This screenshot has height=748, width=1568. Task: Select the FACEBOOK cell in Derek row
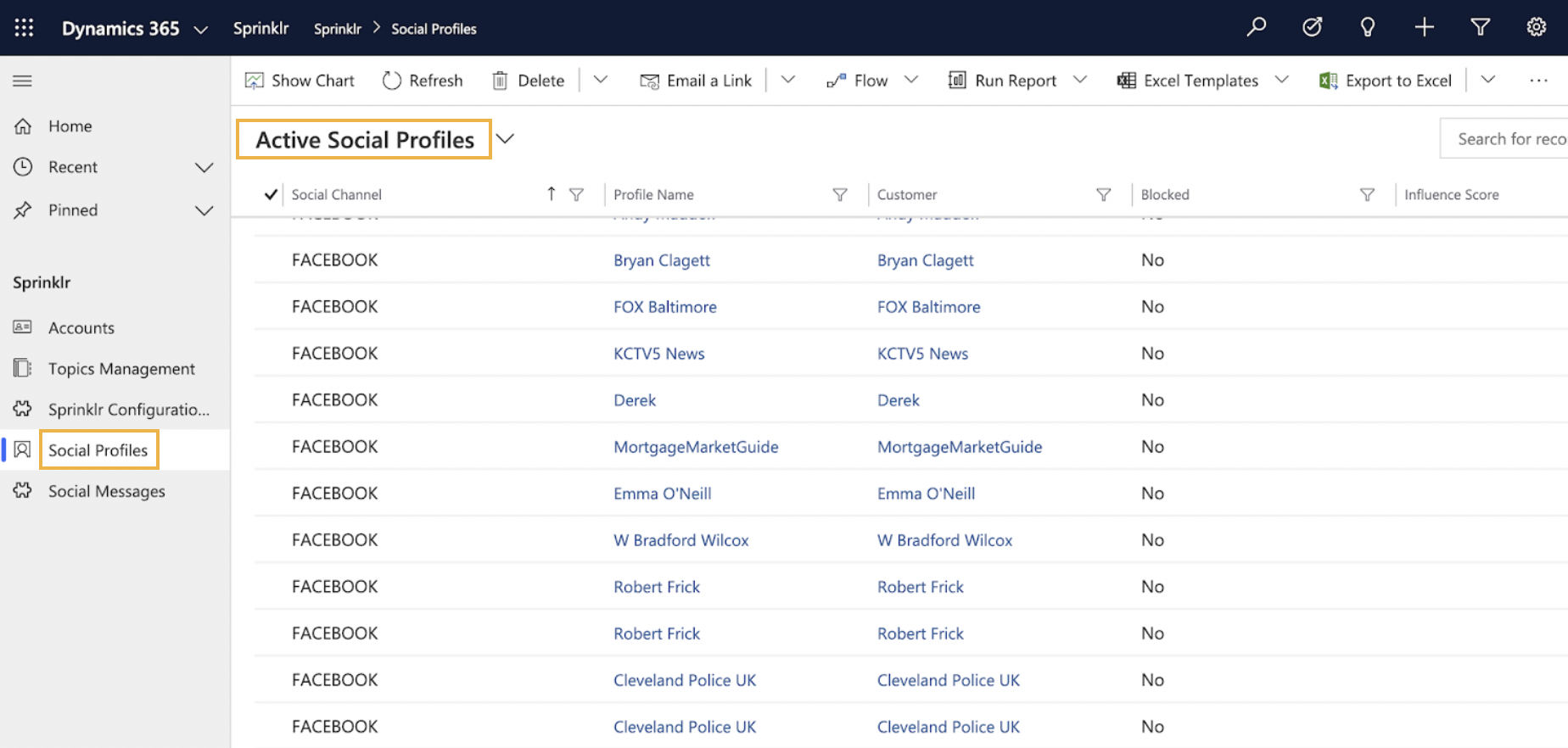[335, 399]
